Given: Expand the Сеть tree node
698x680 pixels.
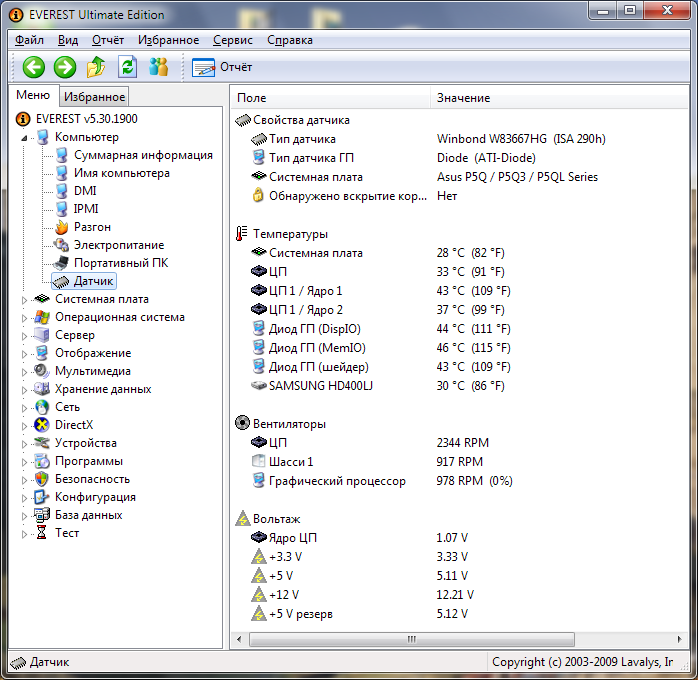Looking at the screenshot, I should [x=24, y=408].
